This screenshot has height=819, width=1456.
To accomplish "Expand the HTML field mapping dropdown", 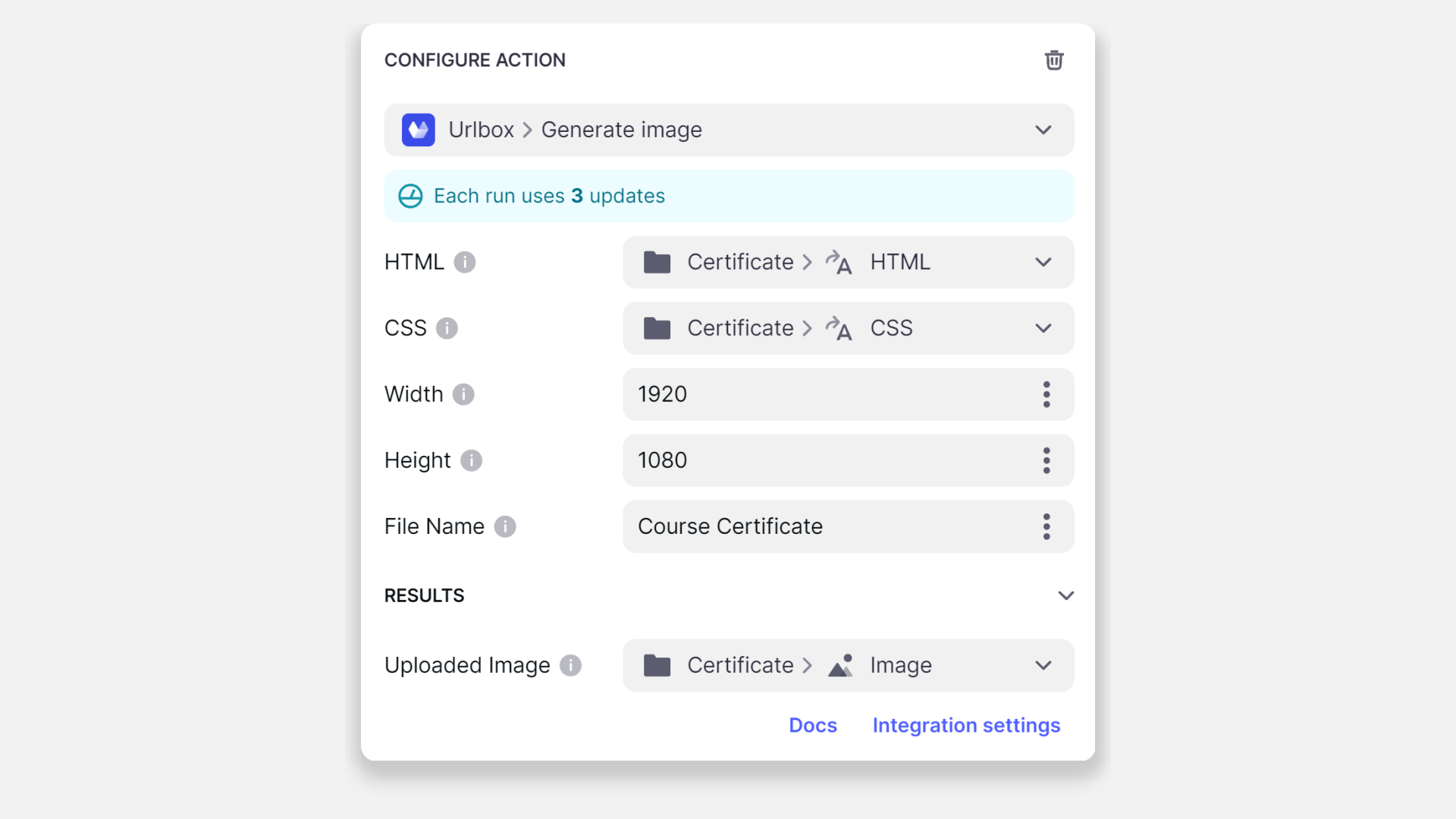I will tap(1043, 262).
